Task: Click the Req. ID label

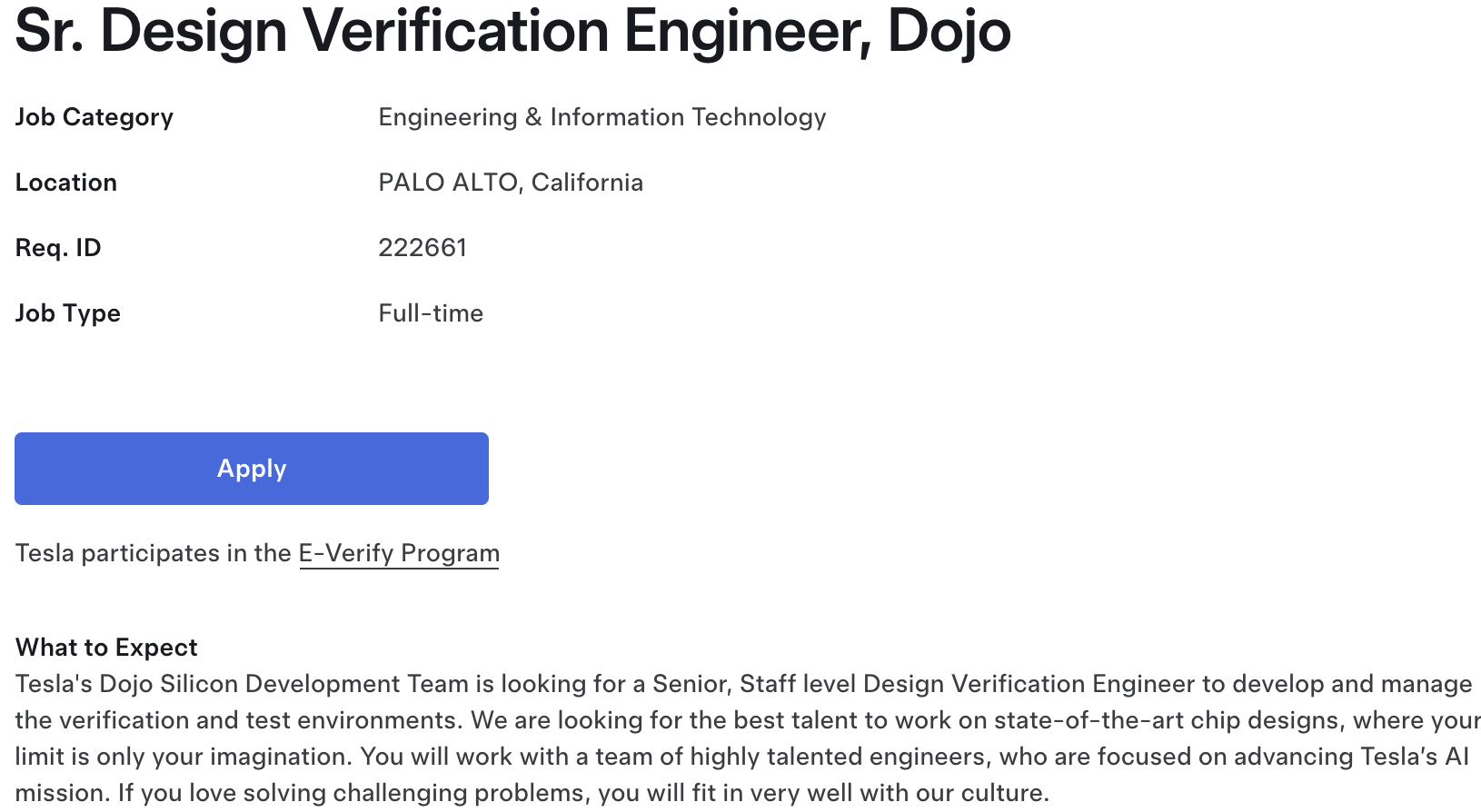Action: tap(58, 248)
